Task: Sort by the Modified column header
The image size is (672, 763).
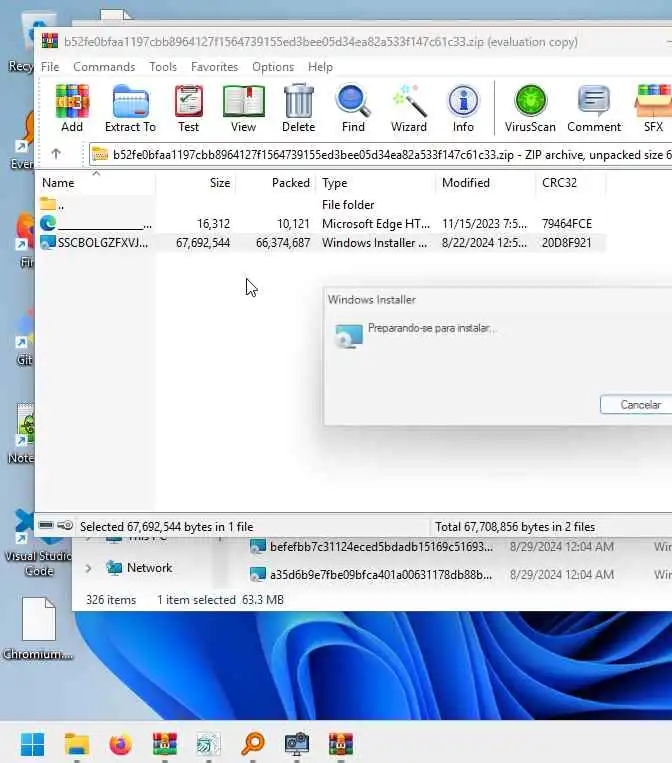Action: [x=486, y=183]
